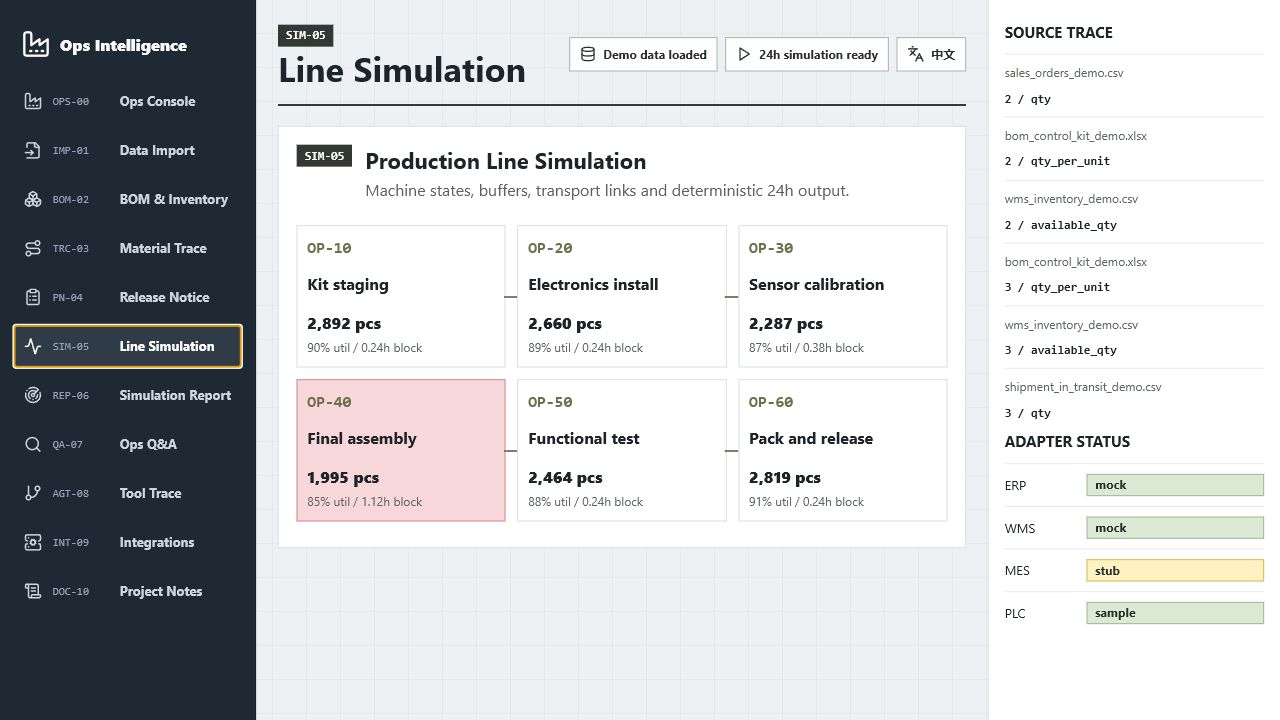Viewport: 1280px width, 720px height.
Task: Select the OP-20 Electronics install card
Action: click(622, 296)
